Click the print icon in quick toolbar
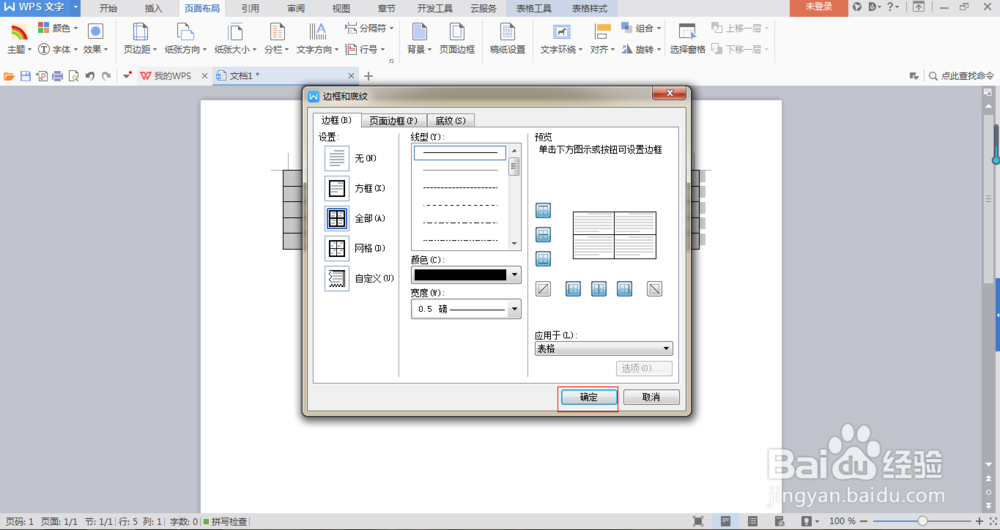 [x=57, y=77]
